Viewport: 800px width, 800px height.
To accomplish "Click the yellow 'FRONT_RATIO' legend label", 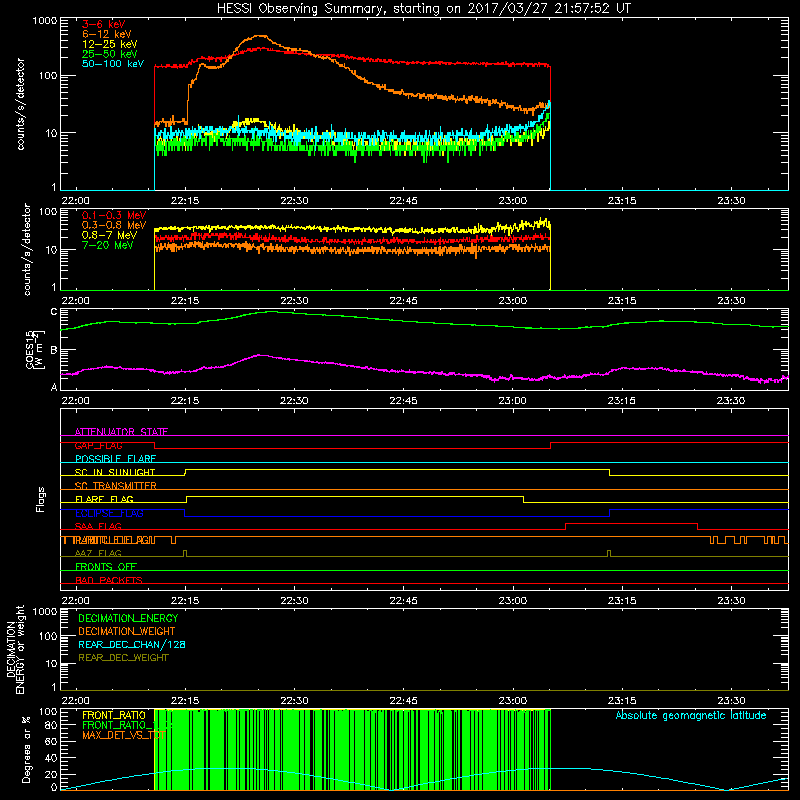I will pyautogui.click(x=114, y=715).
